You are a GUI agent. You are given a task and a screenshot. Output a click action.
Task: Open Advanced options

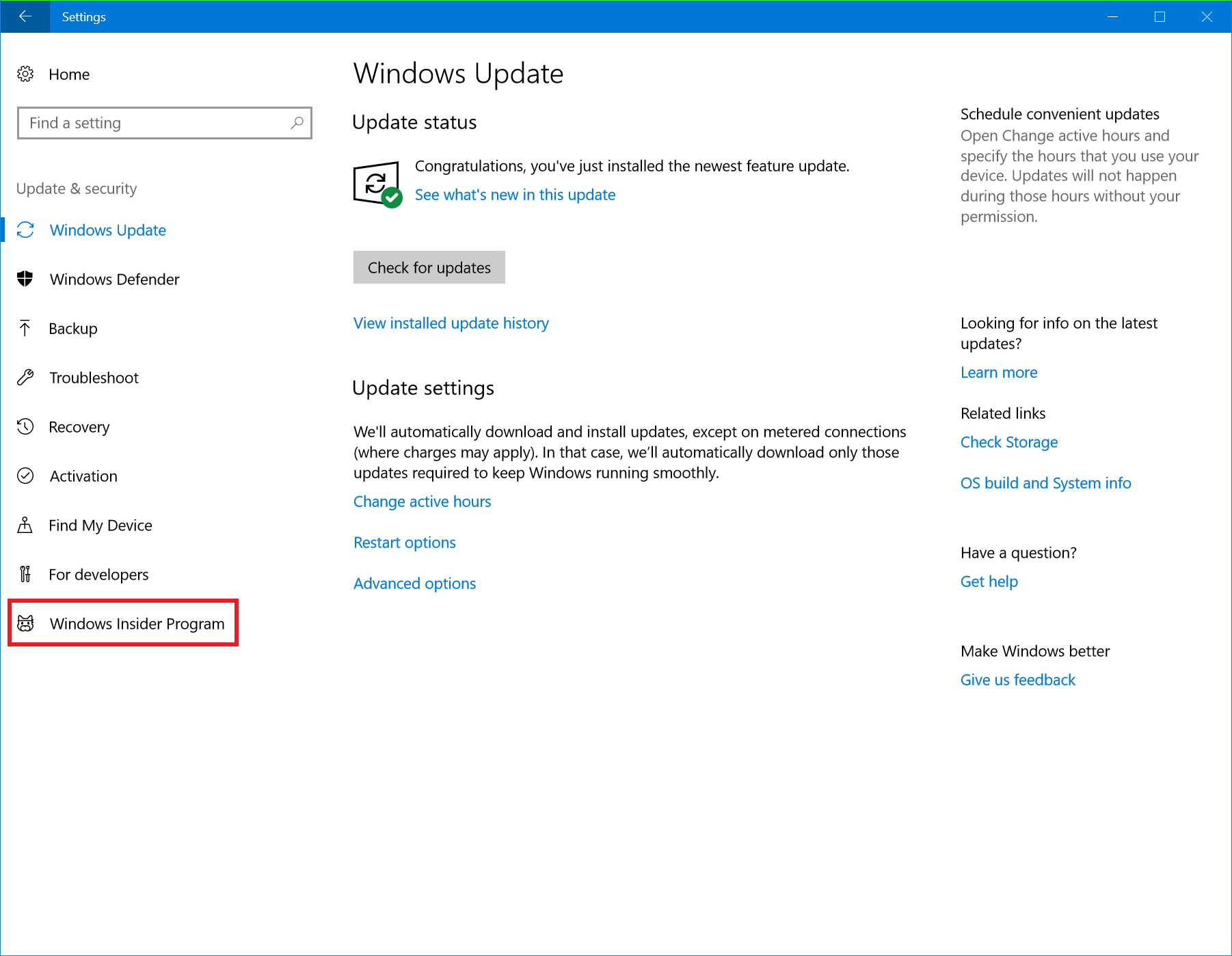click(x=414, y=583)
